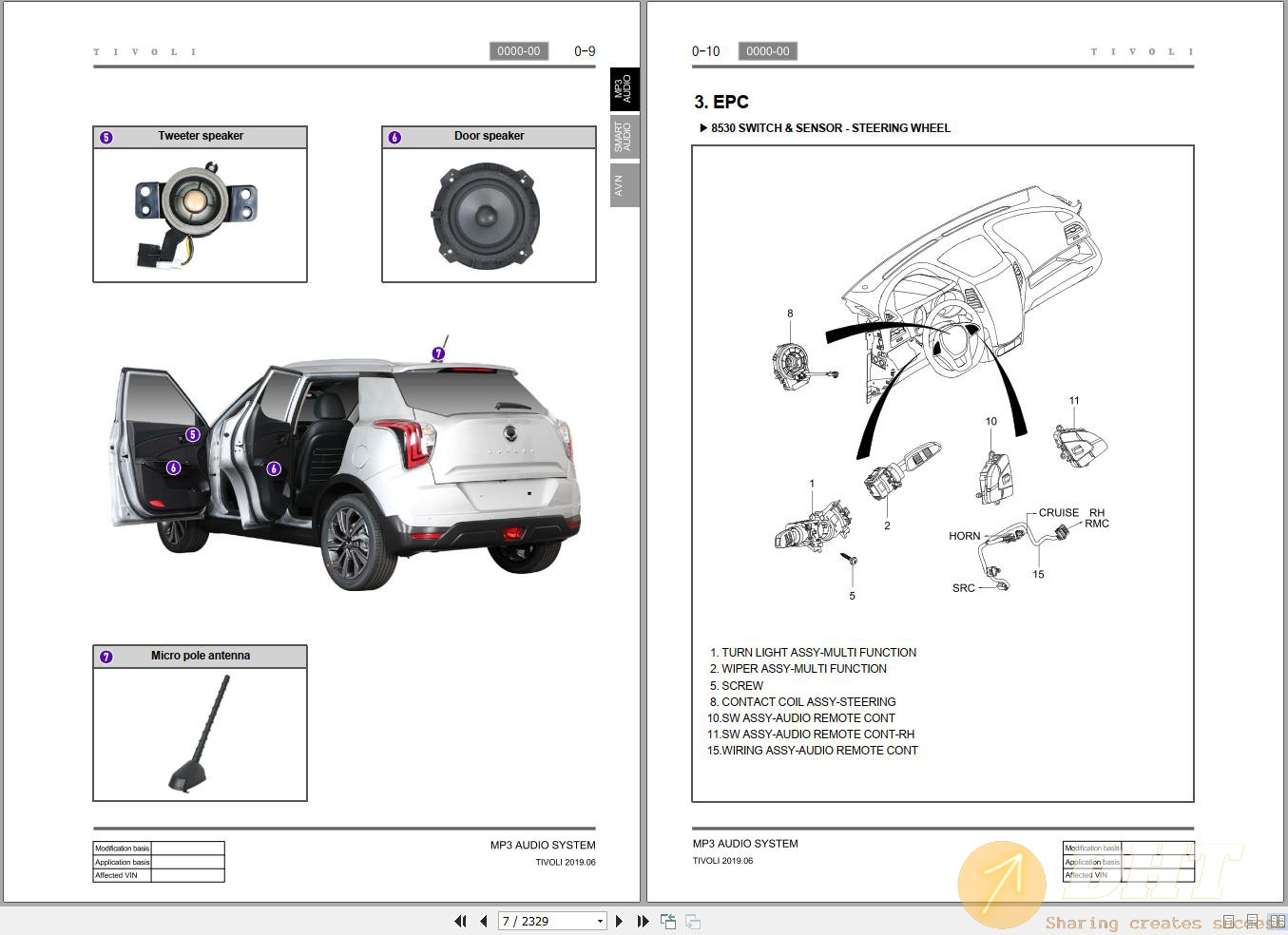The height and width of the screenshot is (935, 1288).
Task: Click the 0000-00 code badge on right page
Action: pyautogui.click(x=768, y=51)
